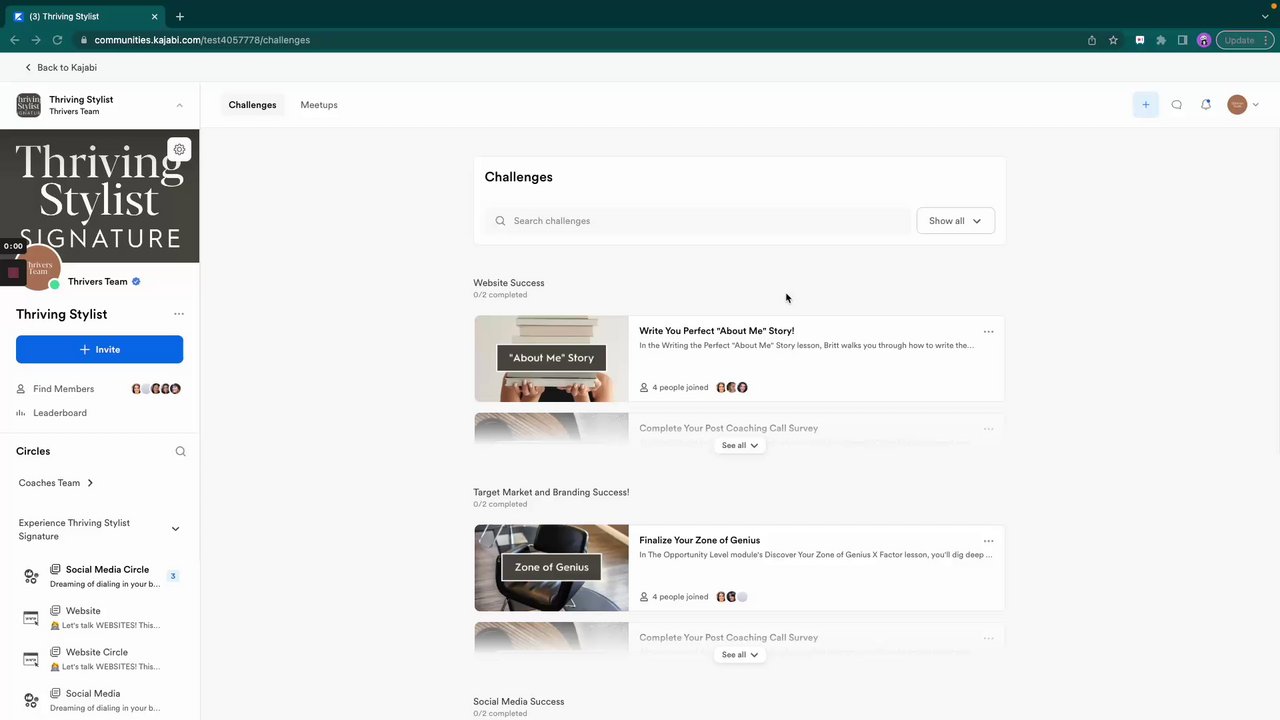
Task: Click the Website circle www icon
Action: (31, 618)
